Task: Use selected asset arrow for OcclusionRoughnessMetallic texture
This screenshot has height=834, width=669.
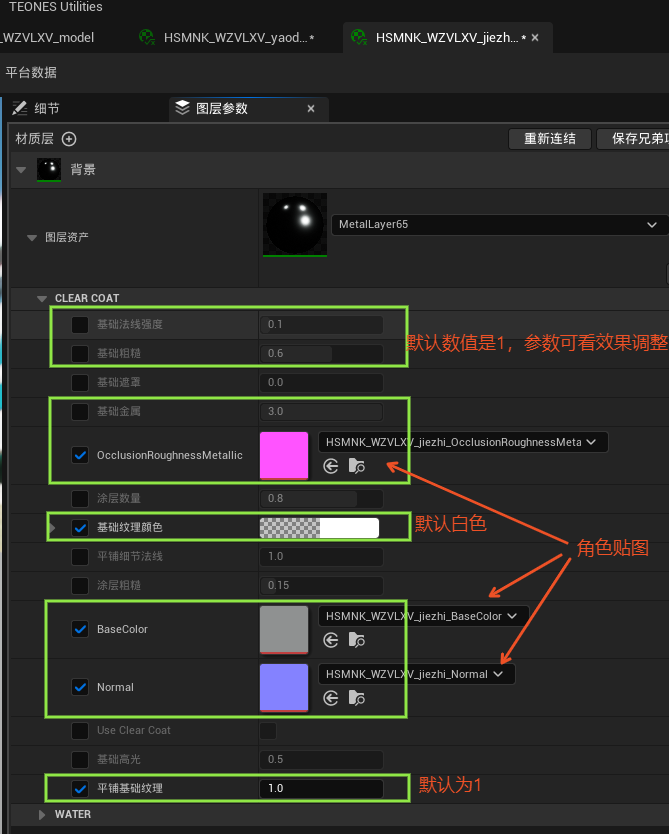Action: (x=331, y=466)
